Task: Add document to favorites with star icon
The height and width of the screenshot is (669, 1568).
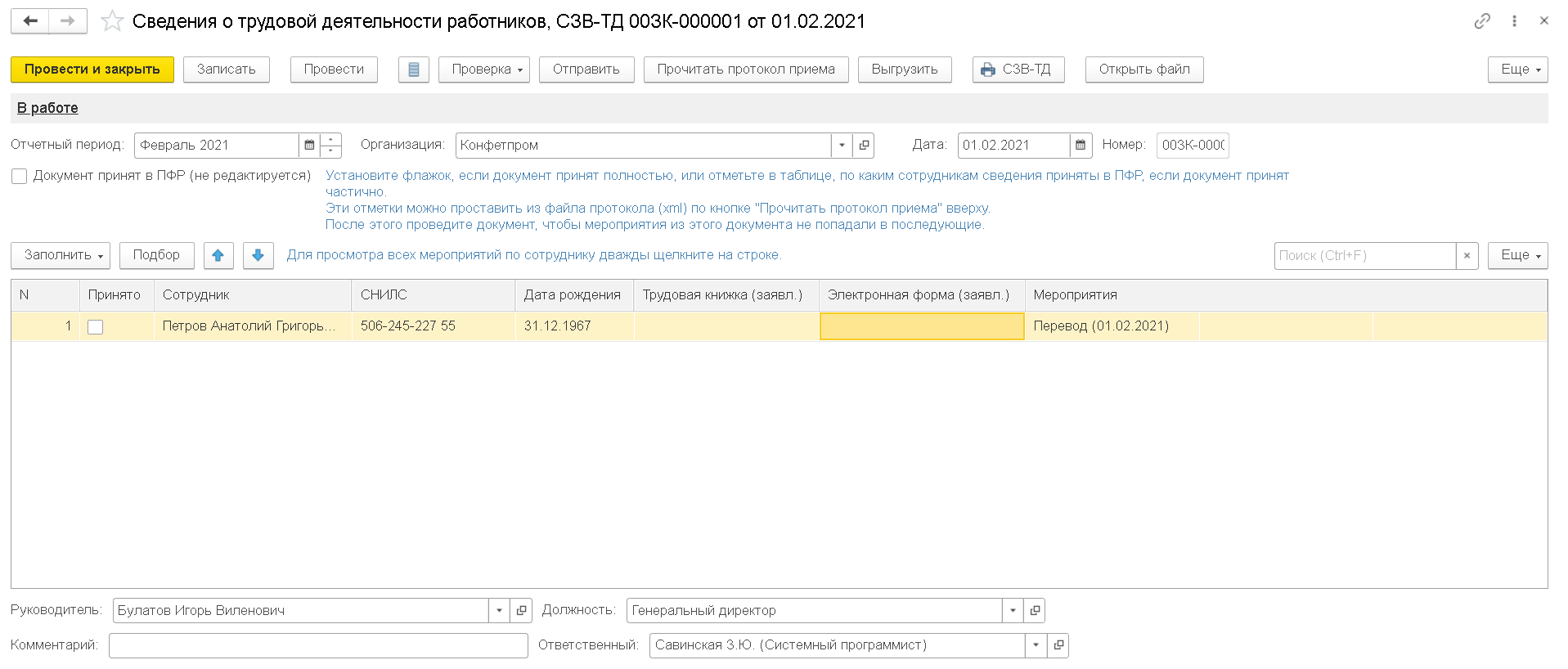Action: click(x=112, y=21)
